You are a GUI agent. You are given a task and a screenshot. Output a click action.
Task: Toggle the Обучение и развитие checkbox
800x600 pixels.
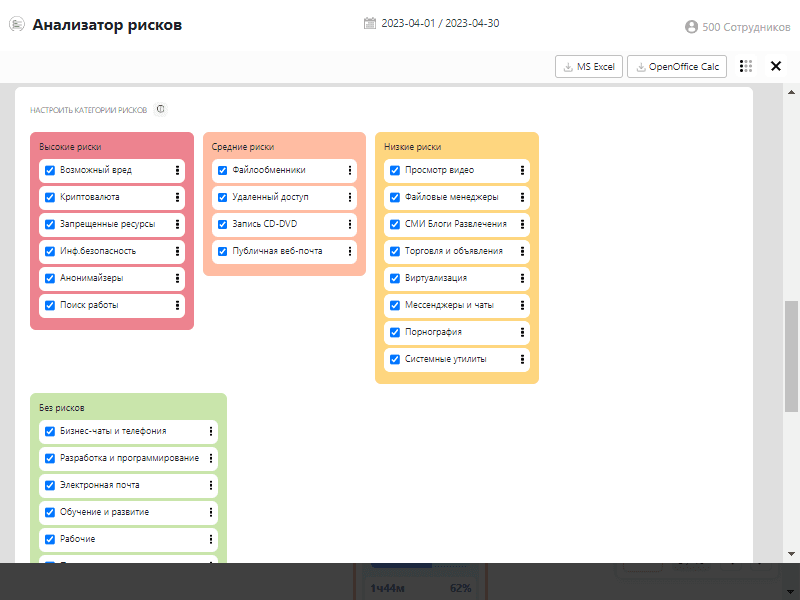coord(50,512)
